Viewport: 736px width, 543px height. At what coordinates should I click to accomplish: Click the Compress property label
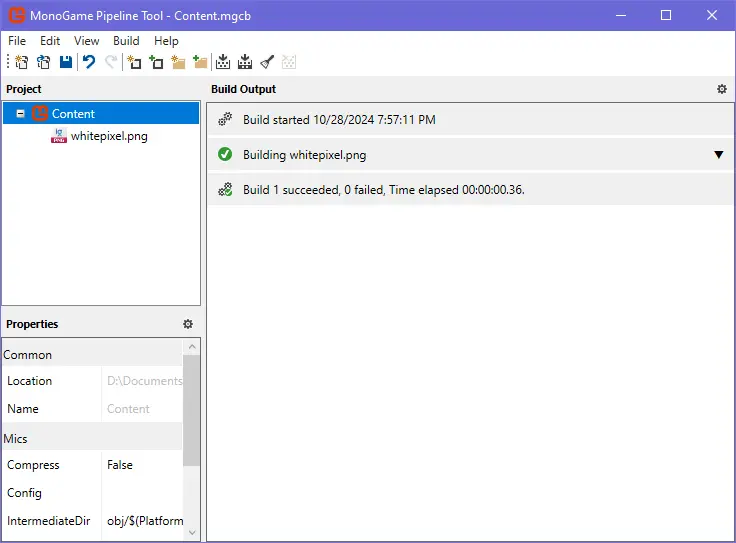point(33,465)
